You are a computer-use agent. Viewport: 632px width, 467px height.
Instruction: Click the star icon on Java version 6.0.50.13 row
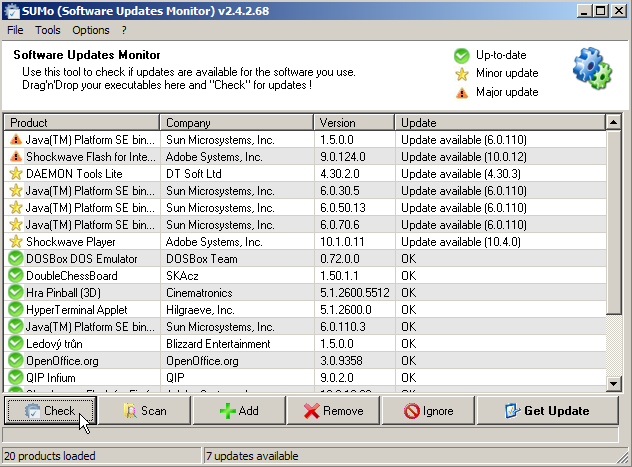click(16, 208)
